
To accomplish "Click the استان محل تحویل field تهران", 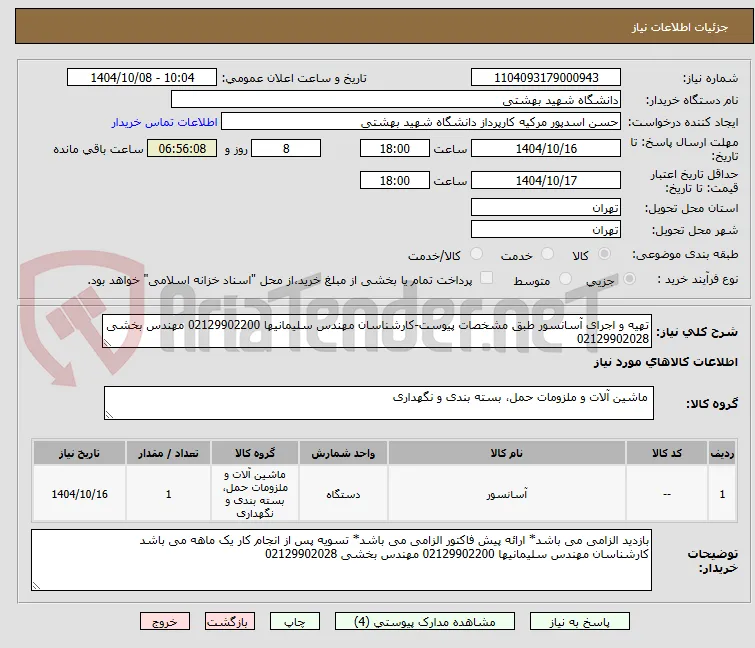I will click(546, 207).
